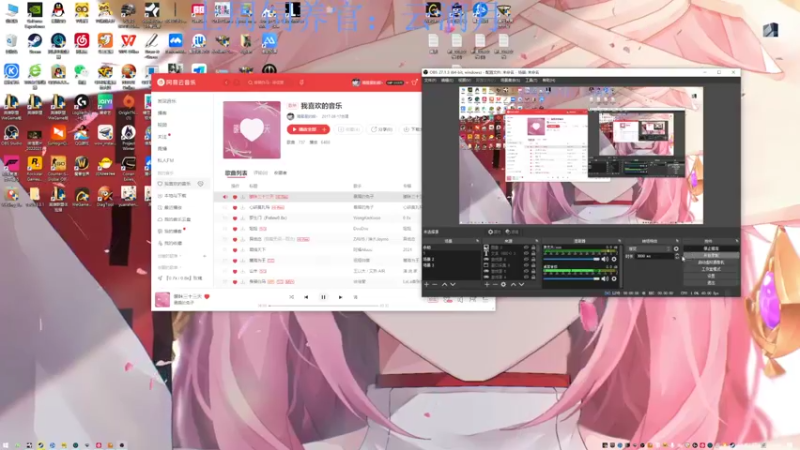Pop out the OBS audio mixer dock
Image resolution: width=800 pixels, height=450 pixels.
click(x=619, y=241)
